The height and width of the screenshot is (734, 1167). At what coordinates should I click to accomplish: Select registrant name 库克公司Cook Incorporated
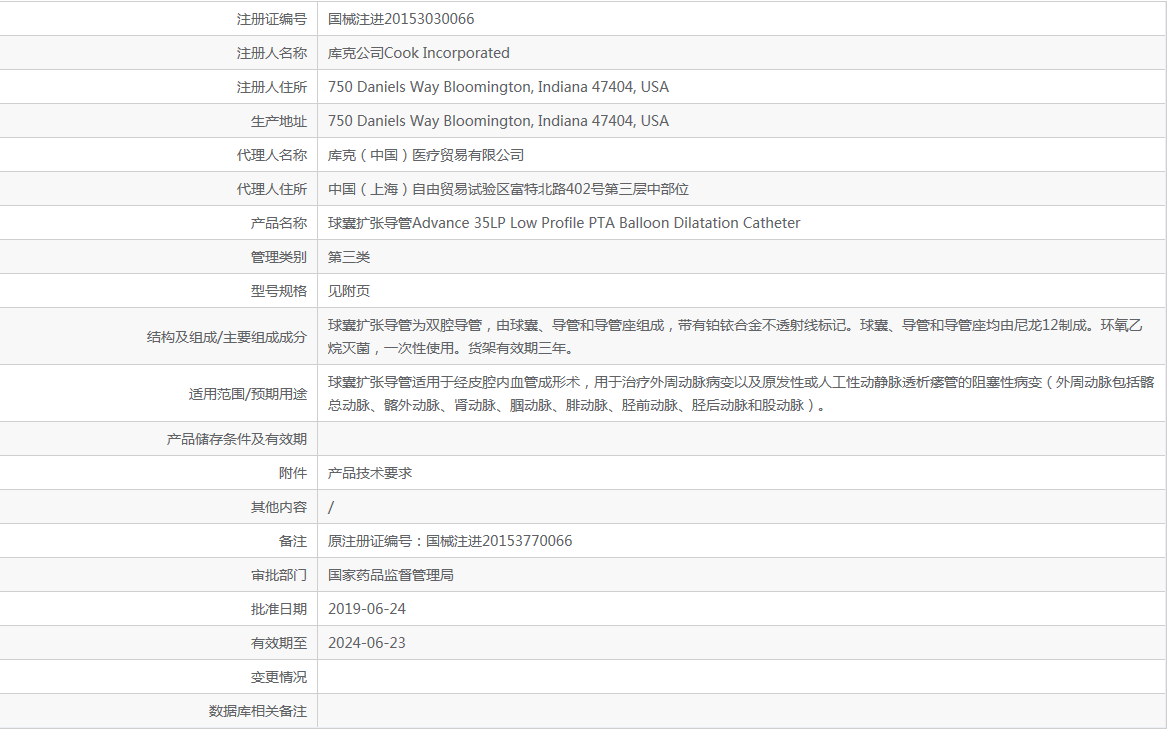tap(419, 53)
